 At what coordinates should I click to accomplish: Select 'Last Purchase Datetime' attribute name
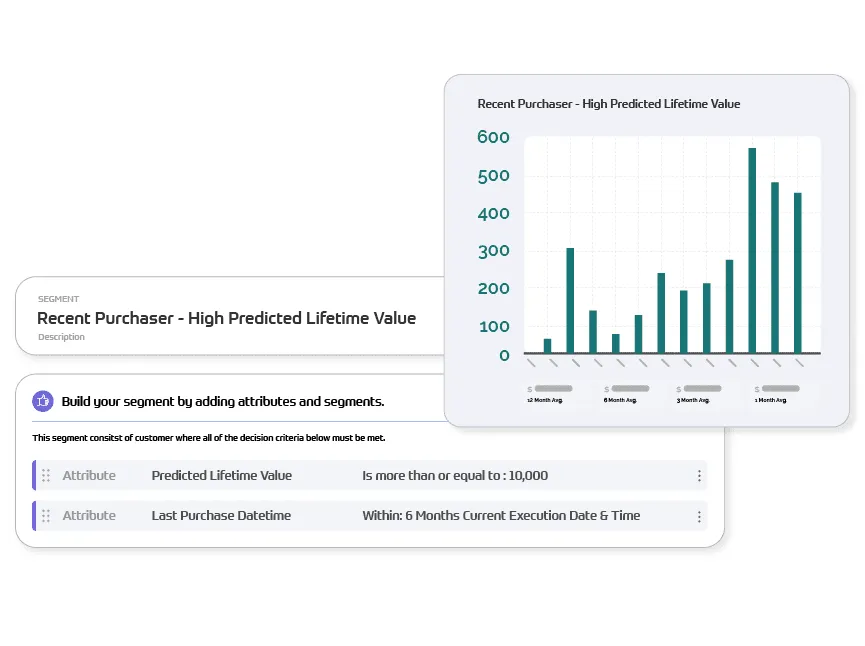click(x=221, y=515)
